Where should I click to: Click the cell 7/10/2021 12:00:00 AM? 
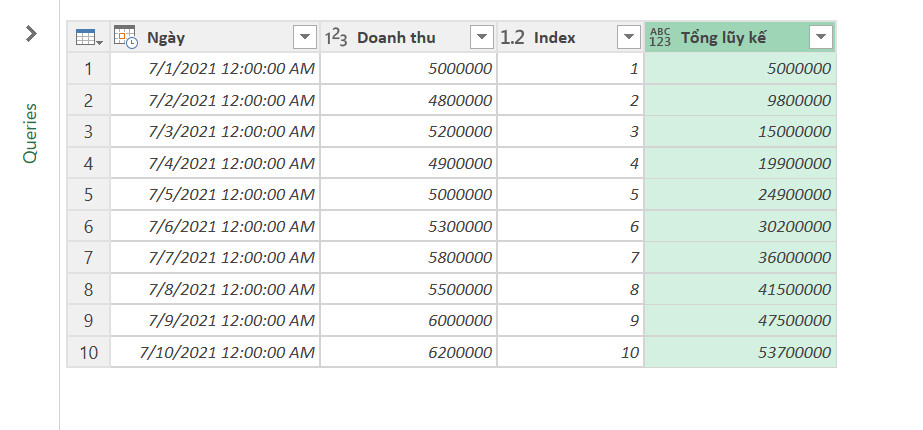pyautogui.click(x=215, y=352)
